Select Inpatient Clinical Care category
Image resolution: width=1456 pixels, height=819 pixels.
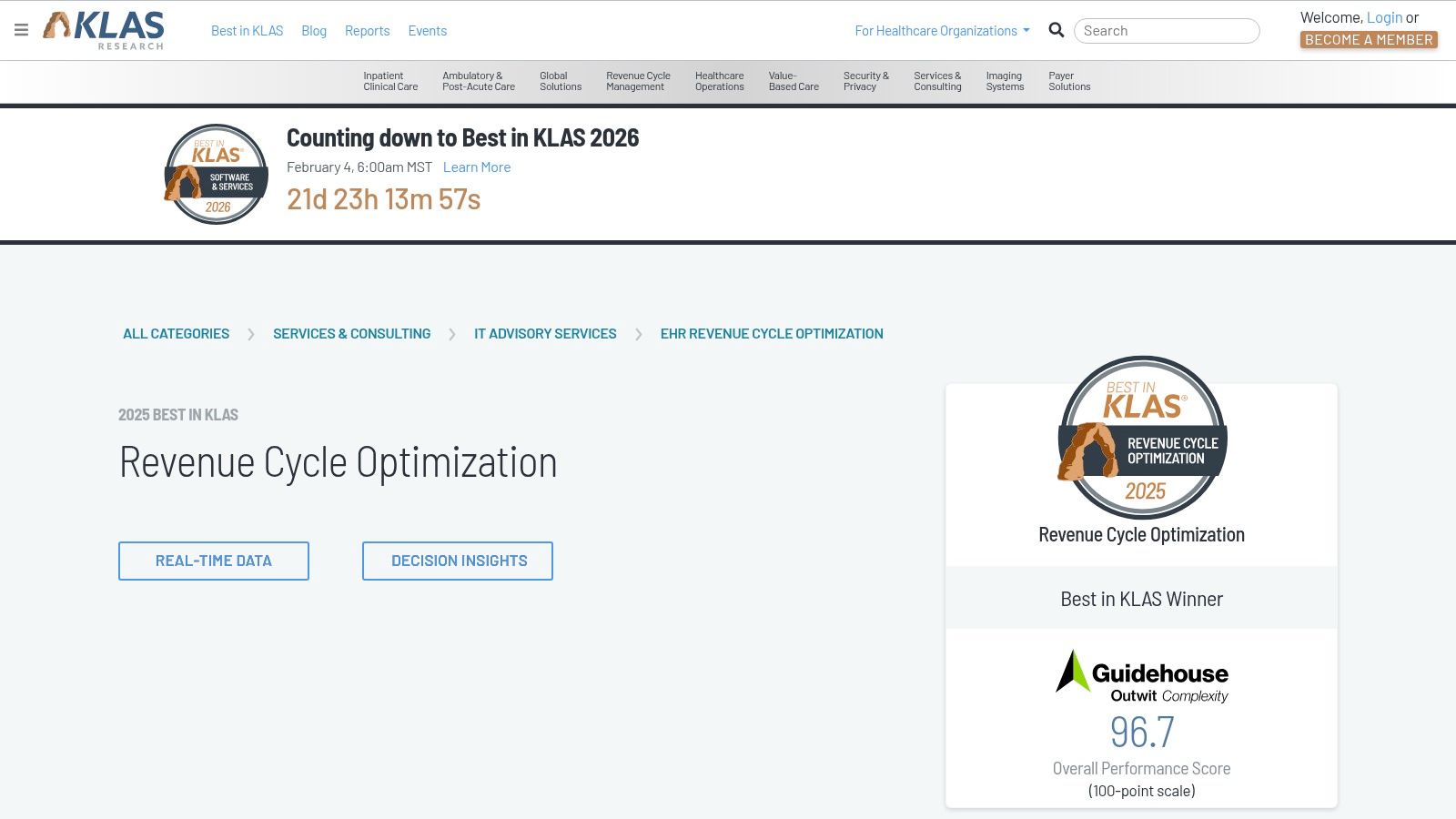click(x=390, y=82)
